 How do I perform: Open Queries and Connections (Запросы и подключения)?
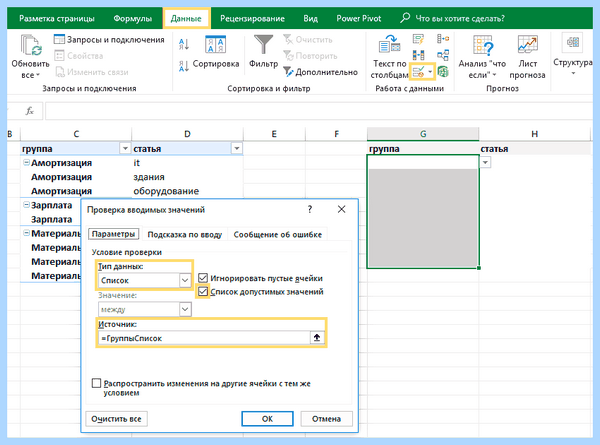pyautogui.click(x=109, y=39)
